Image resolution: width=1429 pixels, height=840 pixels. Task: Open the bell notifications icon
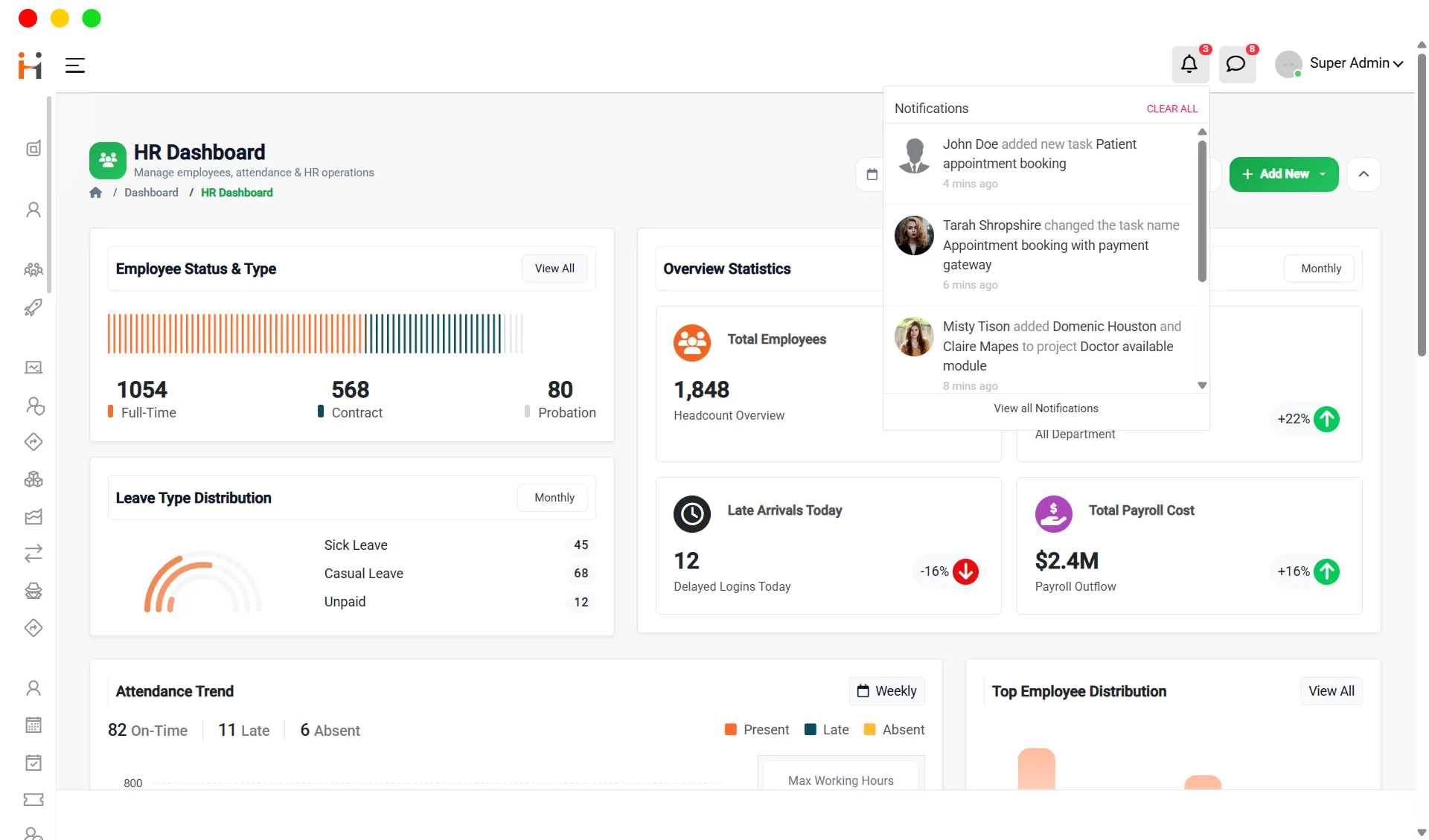[x=1189, y=64]
